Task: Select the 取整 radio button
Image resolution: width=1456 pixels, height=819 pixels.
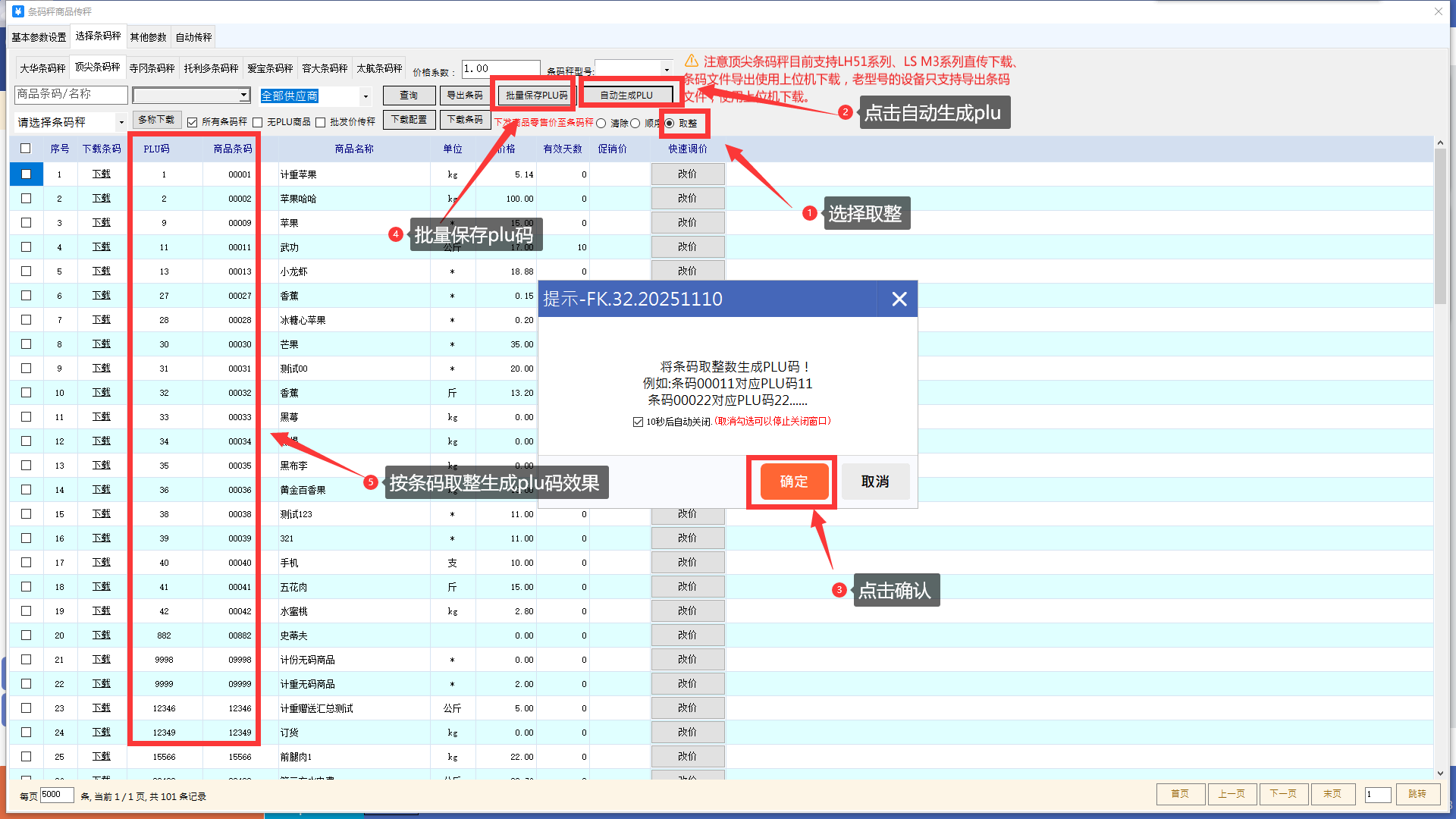Action: 670,123
